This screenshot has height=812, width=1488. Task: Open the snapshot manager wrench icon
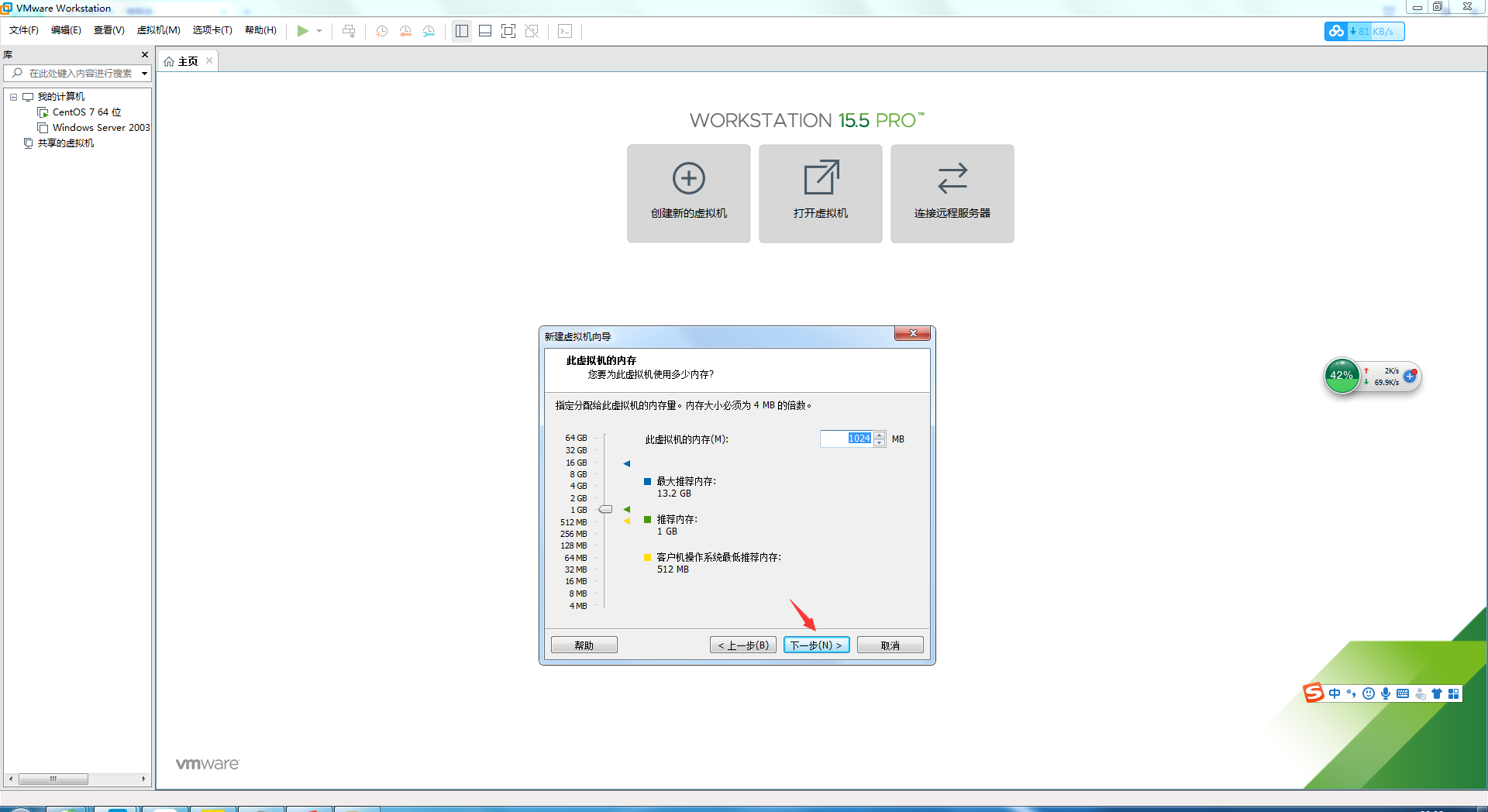click(x=429, y=31)
